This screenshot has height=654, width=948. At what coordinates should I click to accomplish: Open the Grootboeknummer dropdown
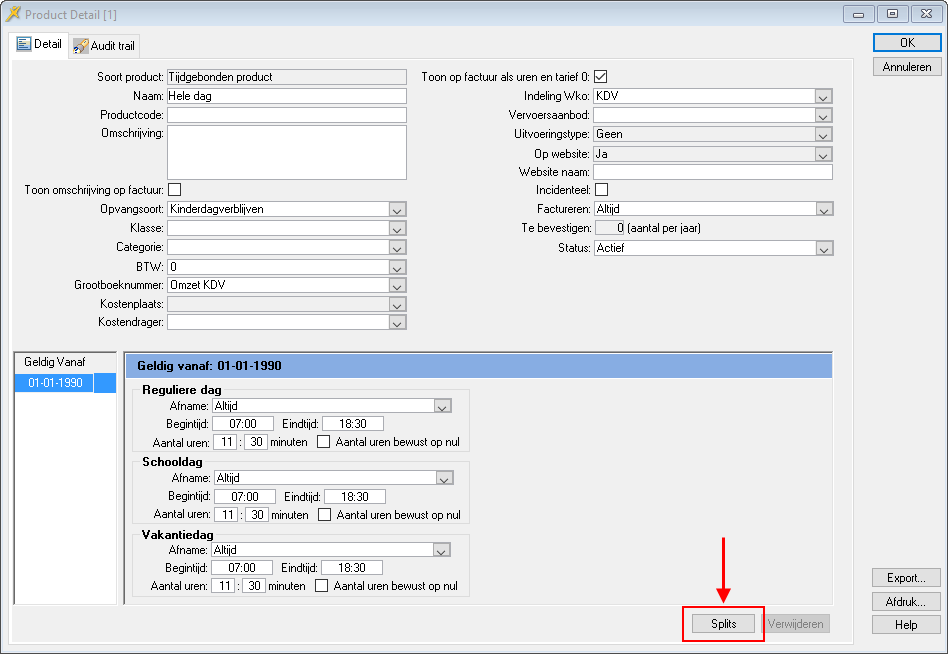click(397, 285)
